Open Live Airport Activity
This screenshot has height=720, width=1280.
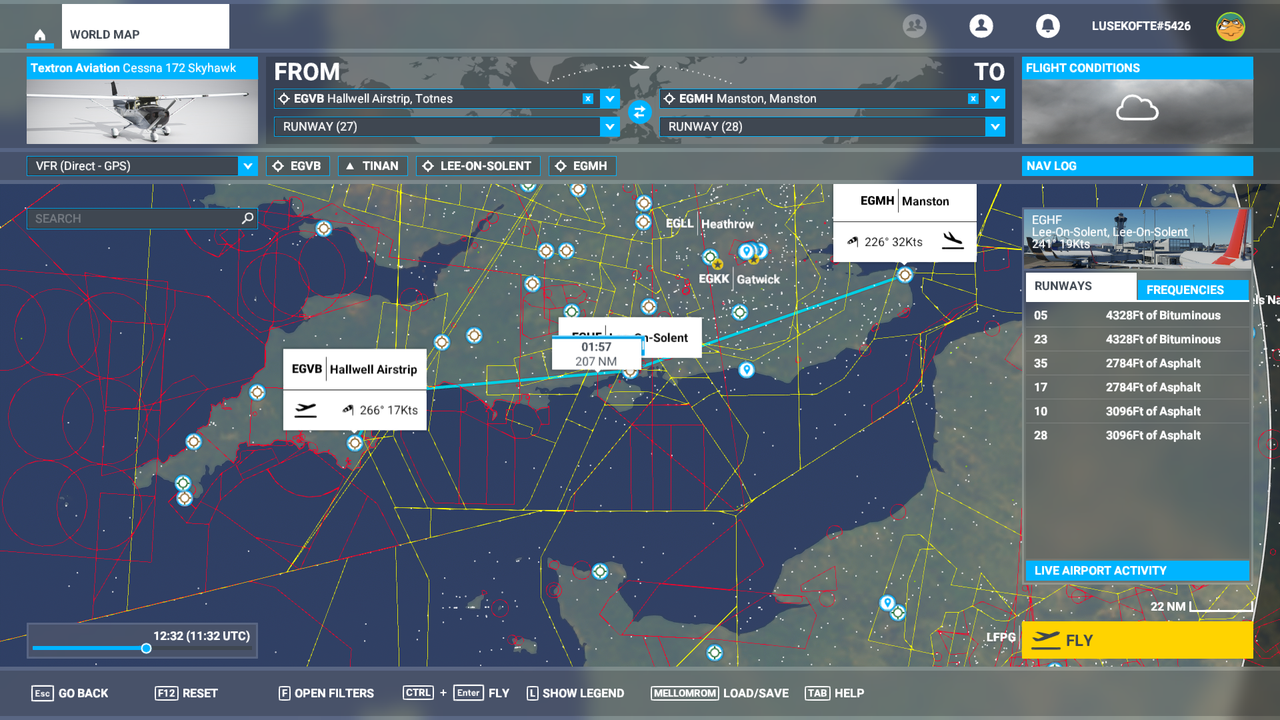(x=1137, y=571)
